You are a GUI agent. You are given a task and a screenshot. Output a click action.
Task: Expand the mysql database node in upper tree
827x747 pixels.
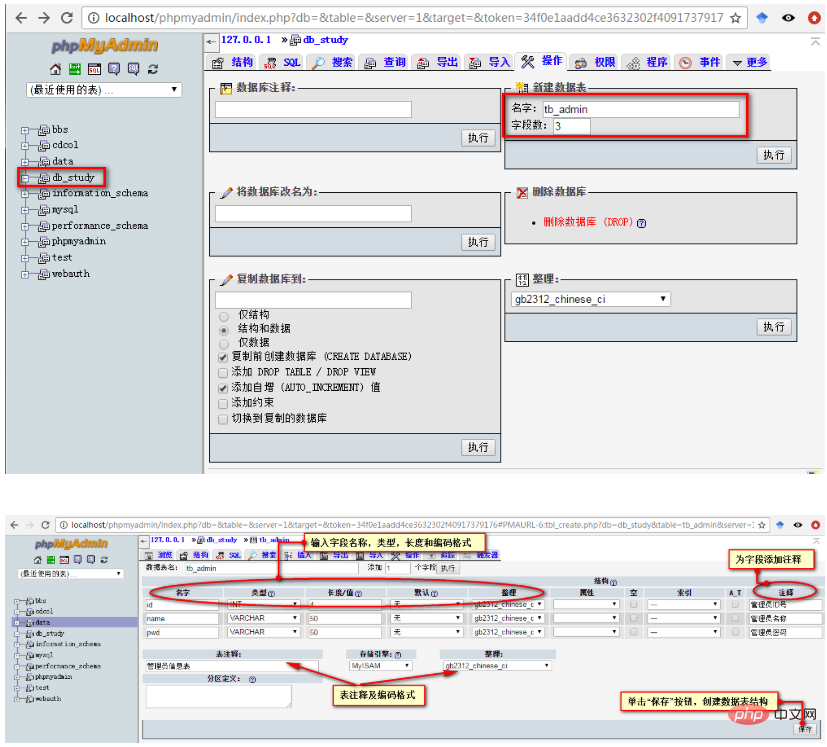(x=25, y=210)
